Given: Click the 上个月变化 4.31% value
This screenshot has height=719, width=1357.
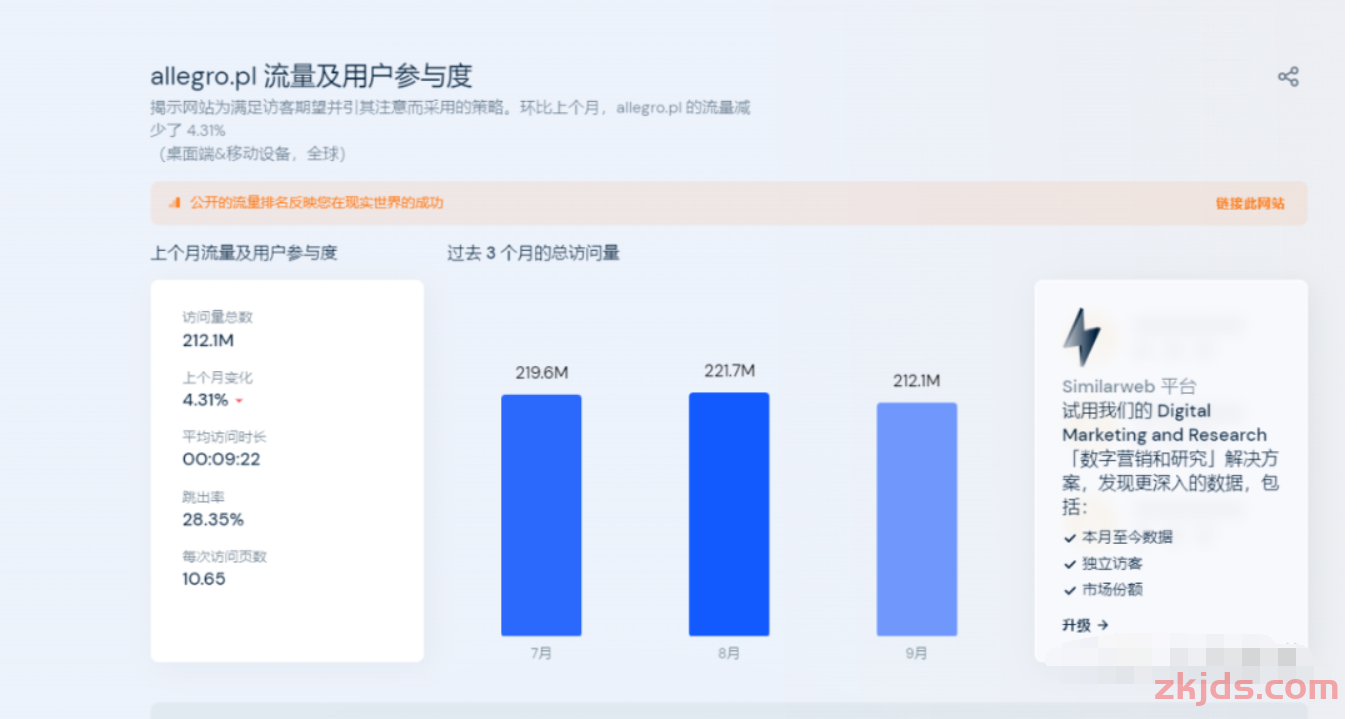Looking at the screenshot, I should click(x=205, y=400).
